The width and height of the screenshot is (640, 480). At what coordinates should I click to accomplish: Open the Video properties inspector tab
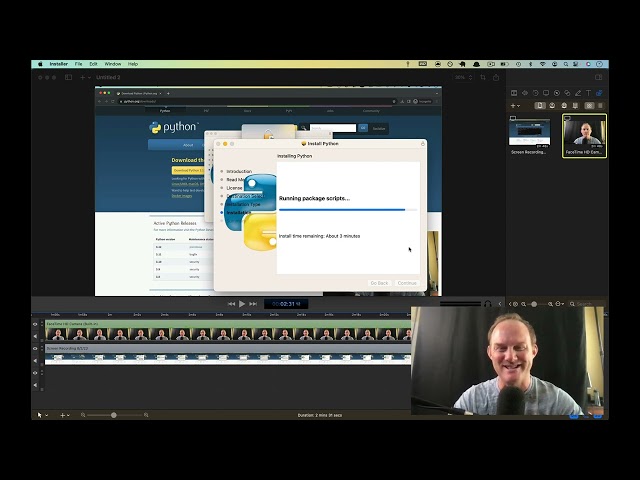coord(514,93)
